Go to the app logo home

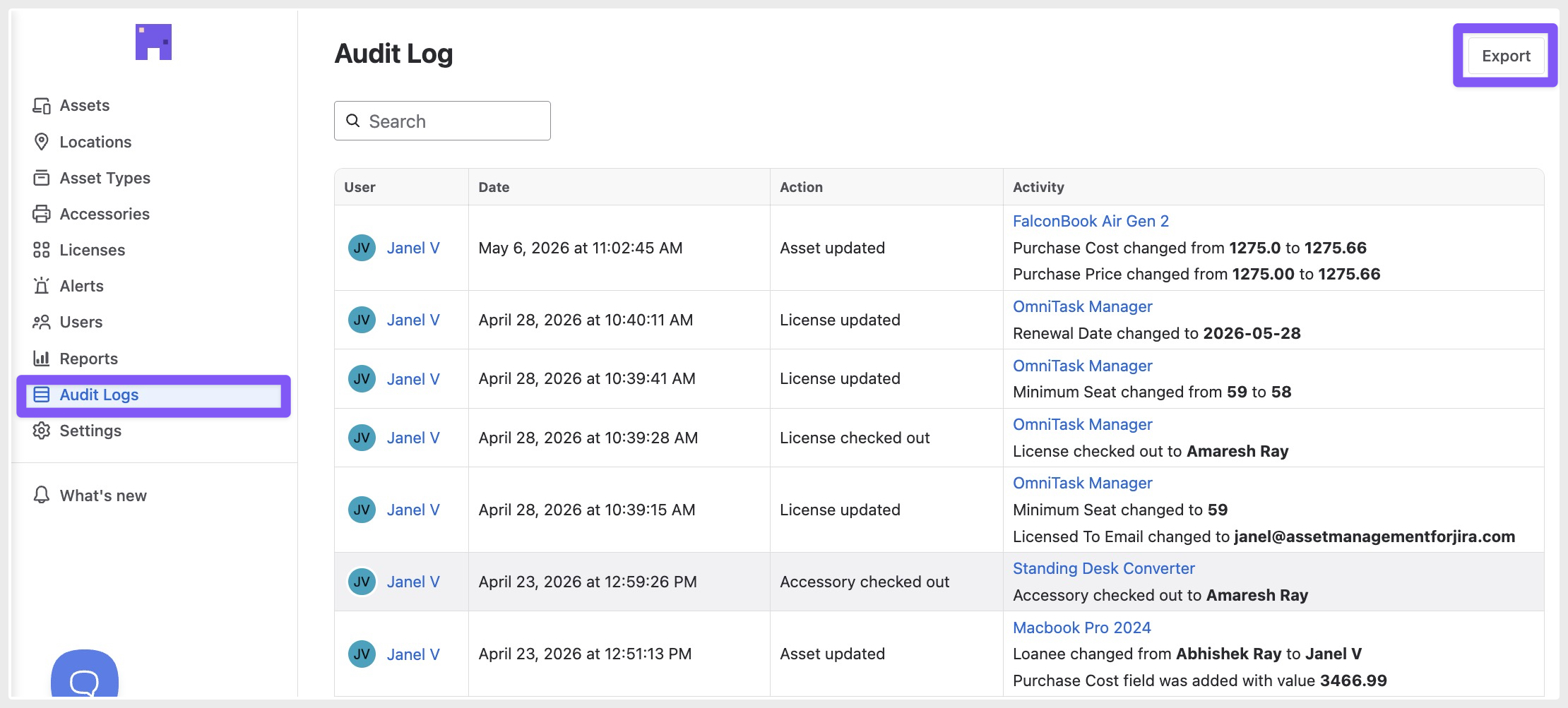[154, 42]
